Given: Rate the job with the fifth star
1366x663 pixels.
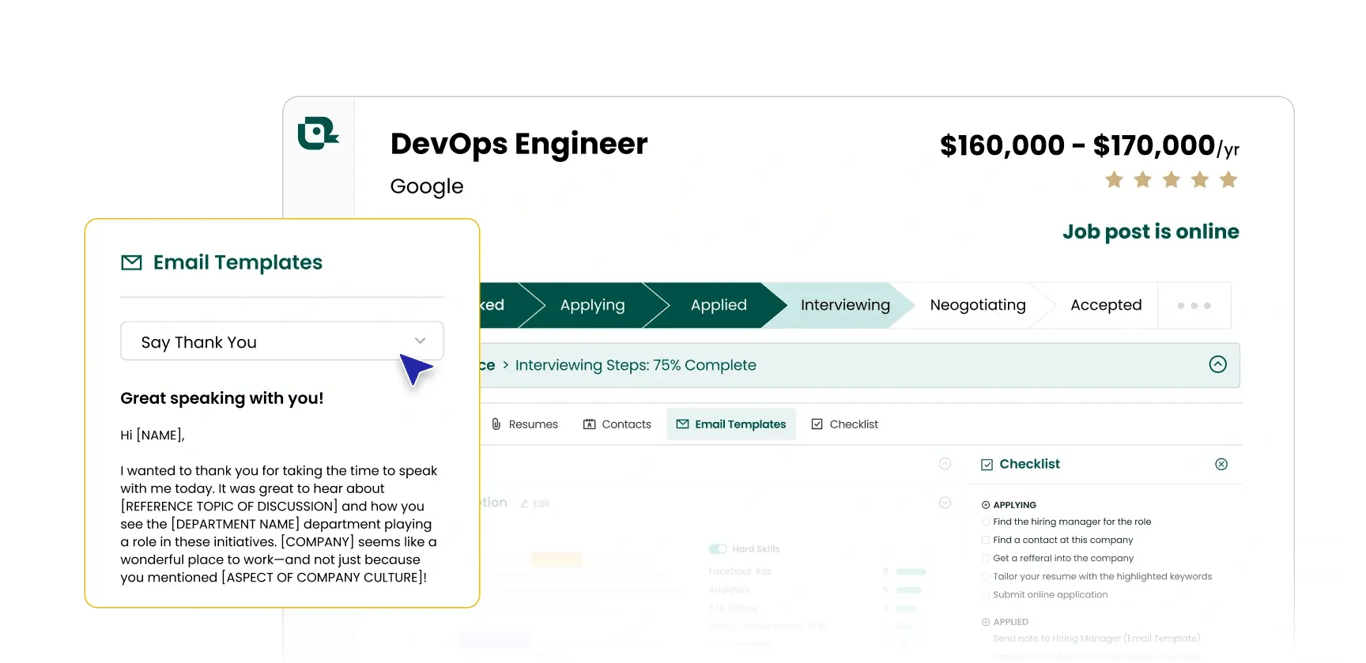Looking at the screenshot, I should coord(1229,180).
